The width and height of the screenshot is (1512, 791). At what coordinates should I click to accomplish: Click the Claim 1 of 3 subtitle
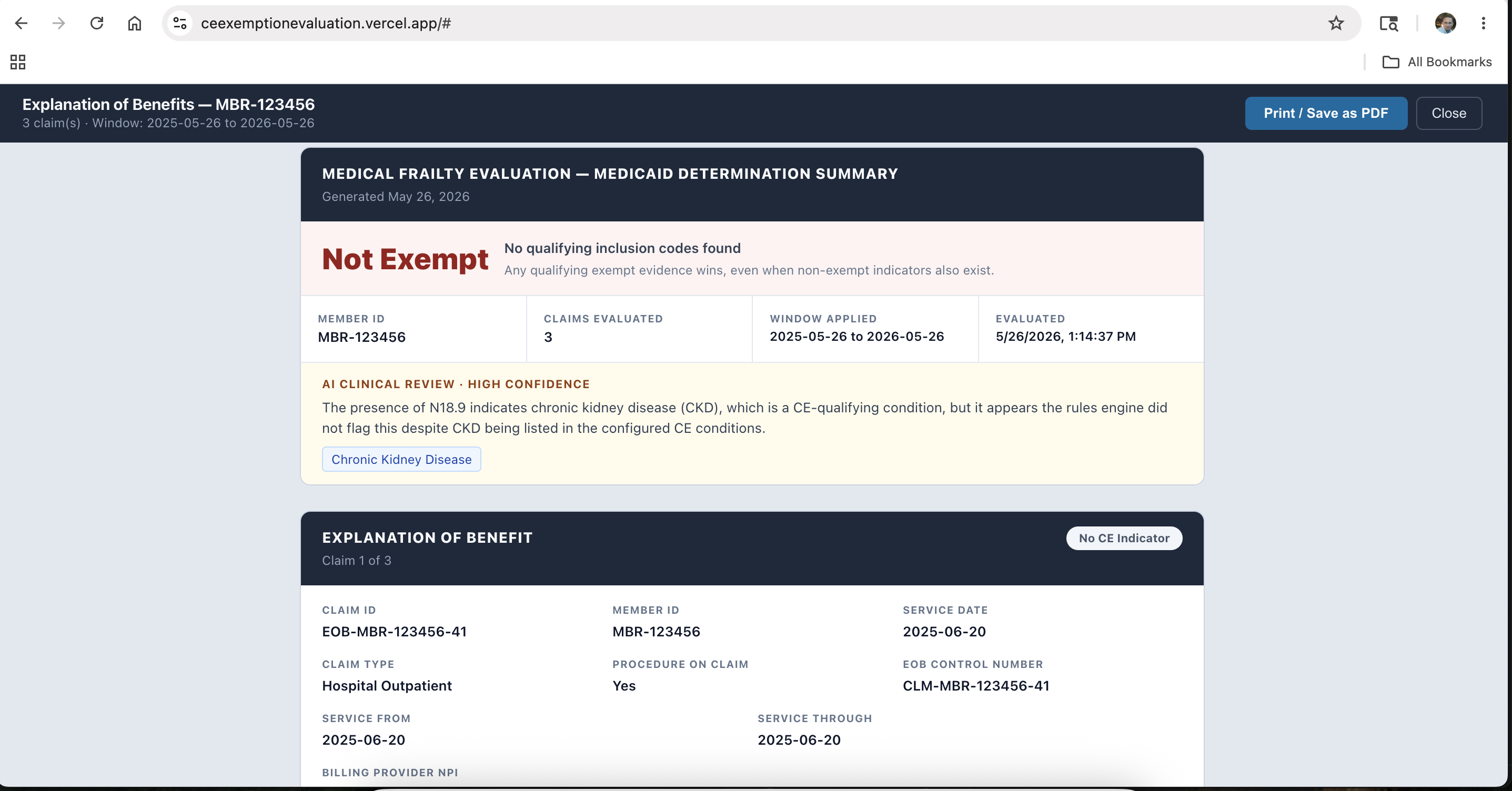coord(356,561)
